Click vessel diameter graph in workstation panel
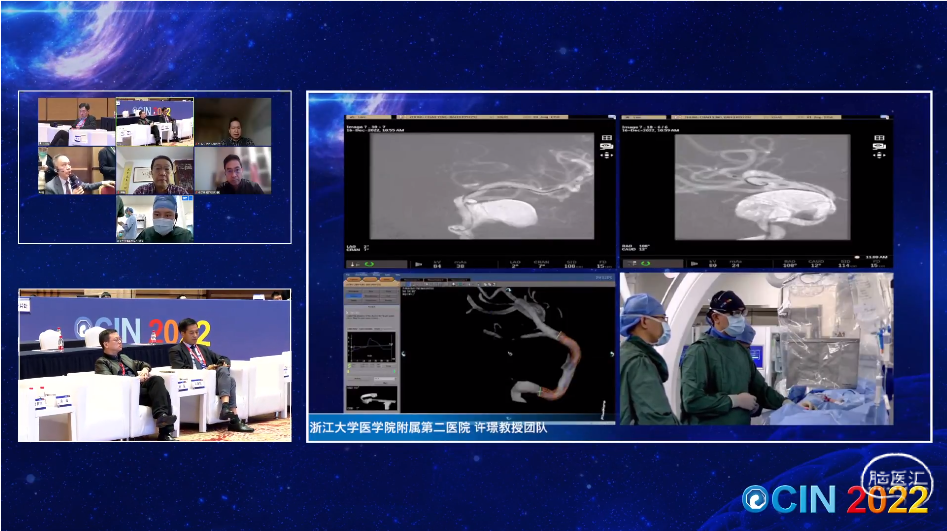 coord(371,347)
